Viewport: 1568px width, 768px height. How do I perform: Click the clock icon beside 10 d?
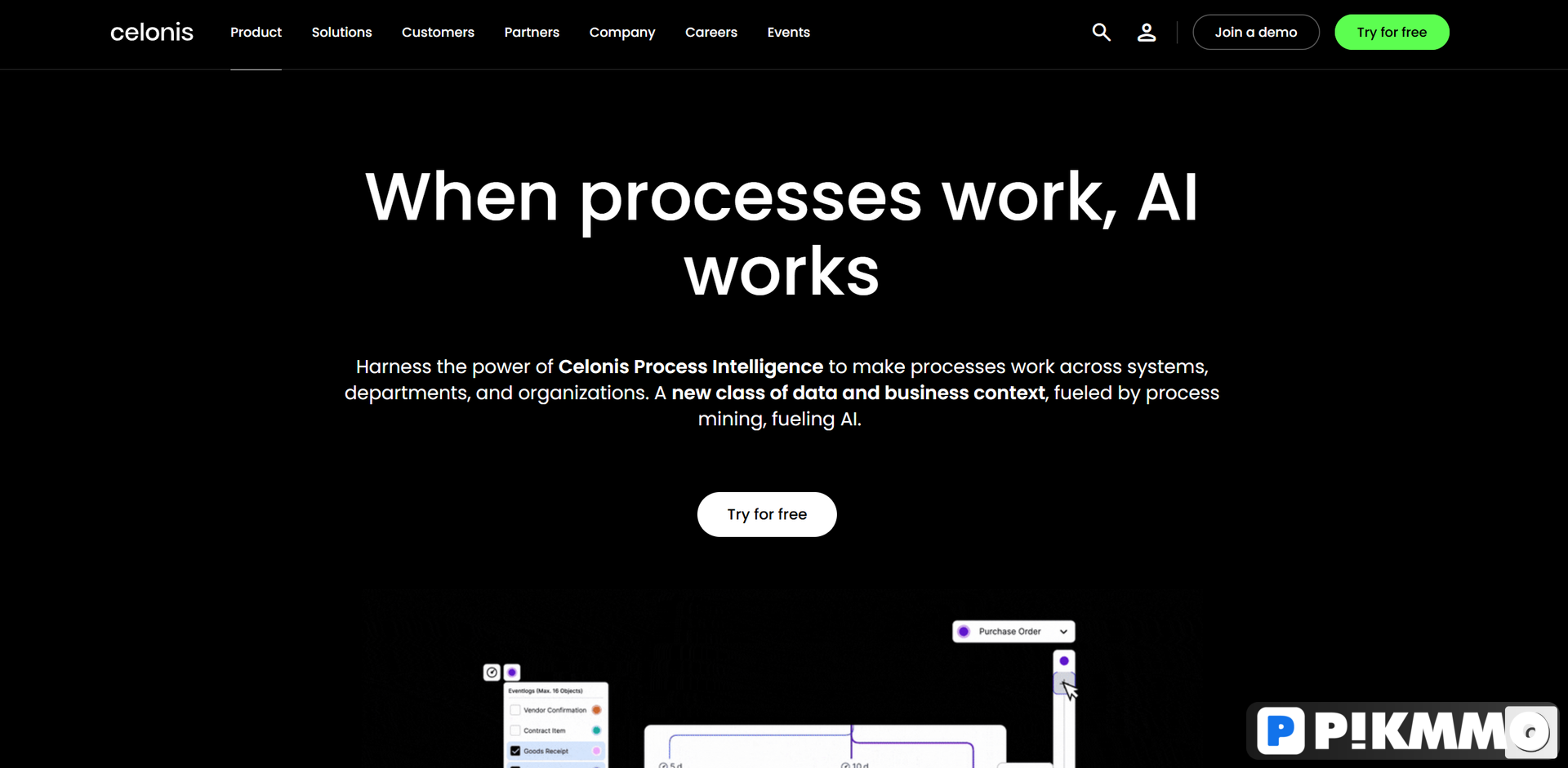pyautogui.click(x=845, y=766)
